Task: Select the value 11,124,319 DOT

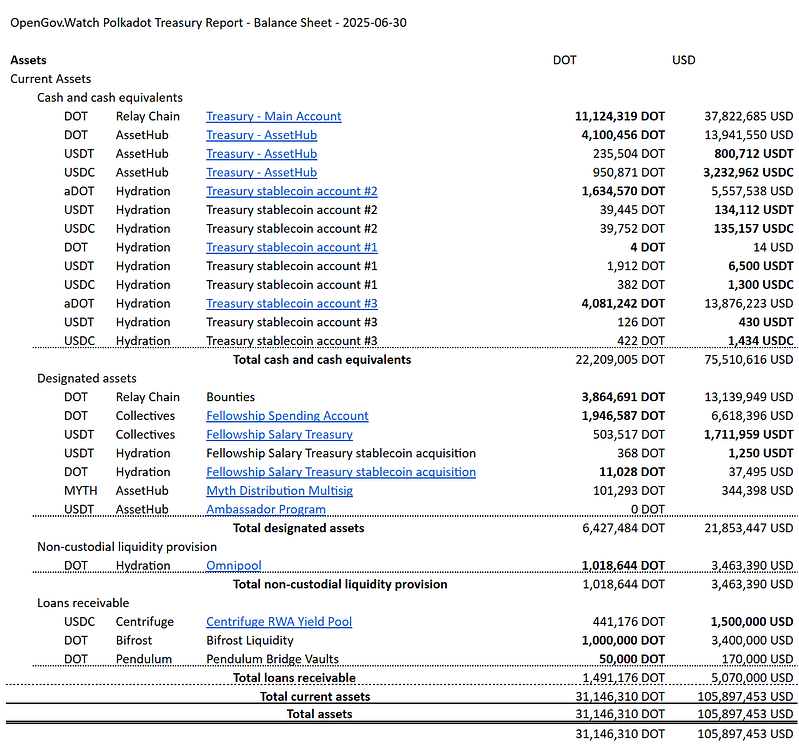Action: [x=620, y=116]
